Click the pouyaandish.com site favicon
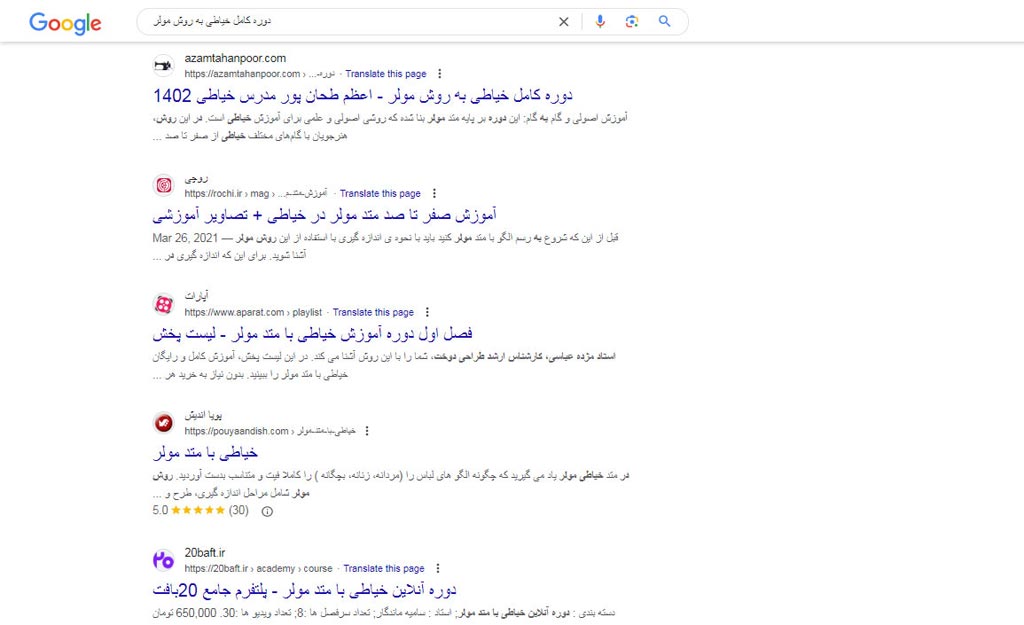Viewport: 1024px width, 625px height. (163, 422)
